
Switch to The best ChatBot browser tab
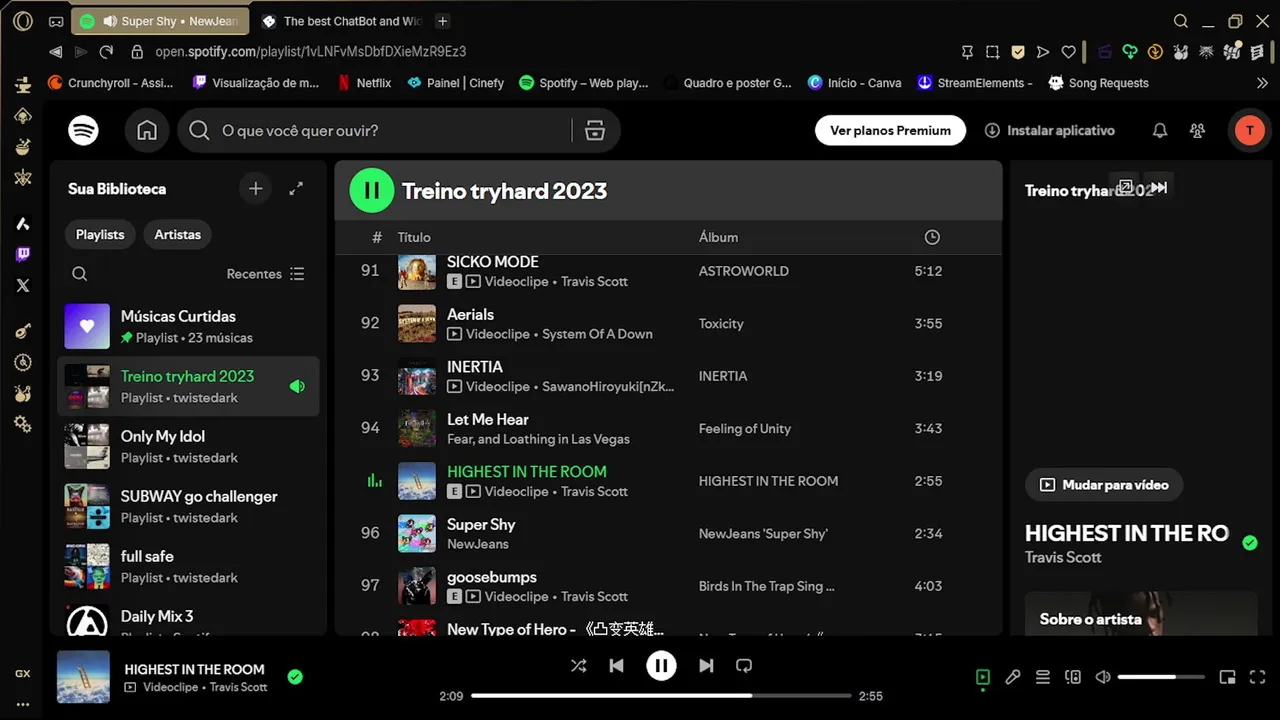point(340,21)
